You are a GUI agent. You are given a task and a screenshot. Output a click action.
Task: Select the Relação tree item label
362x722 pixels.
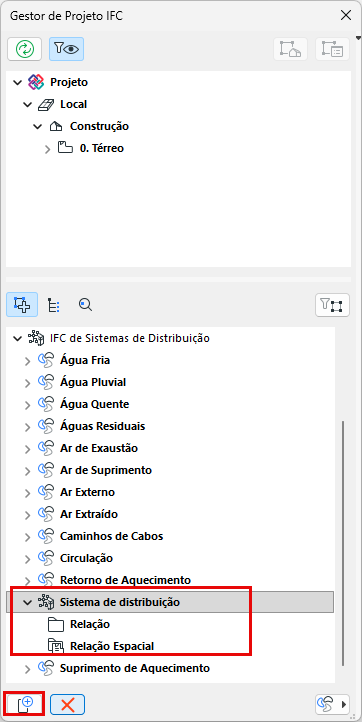coord(90,624)
